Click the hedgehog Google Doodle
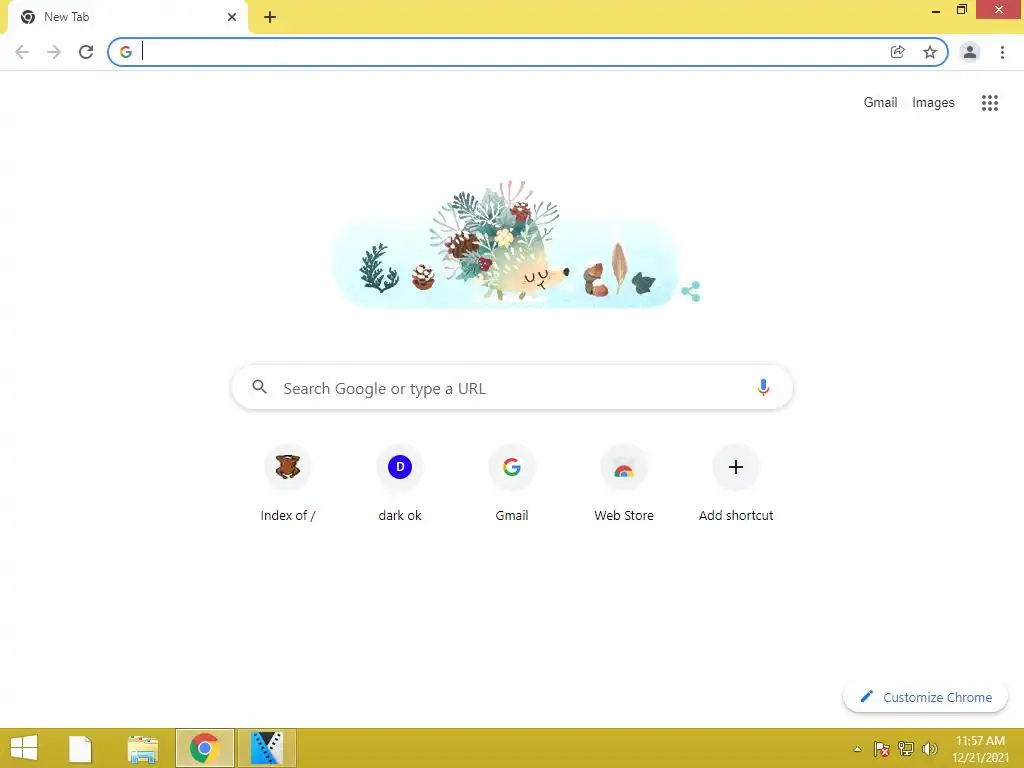1024x768 pixels. click(x=506, y=245)
